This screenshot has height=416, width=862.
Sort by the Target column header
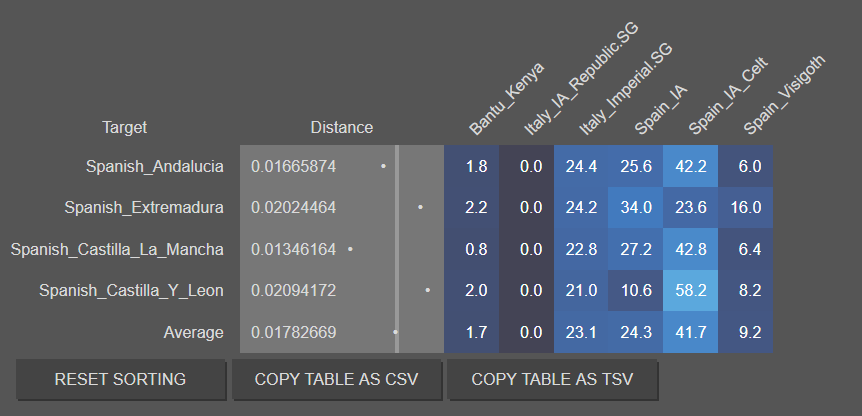(x=125, y=127)
